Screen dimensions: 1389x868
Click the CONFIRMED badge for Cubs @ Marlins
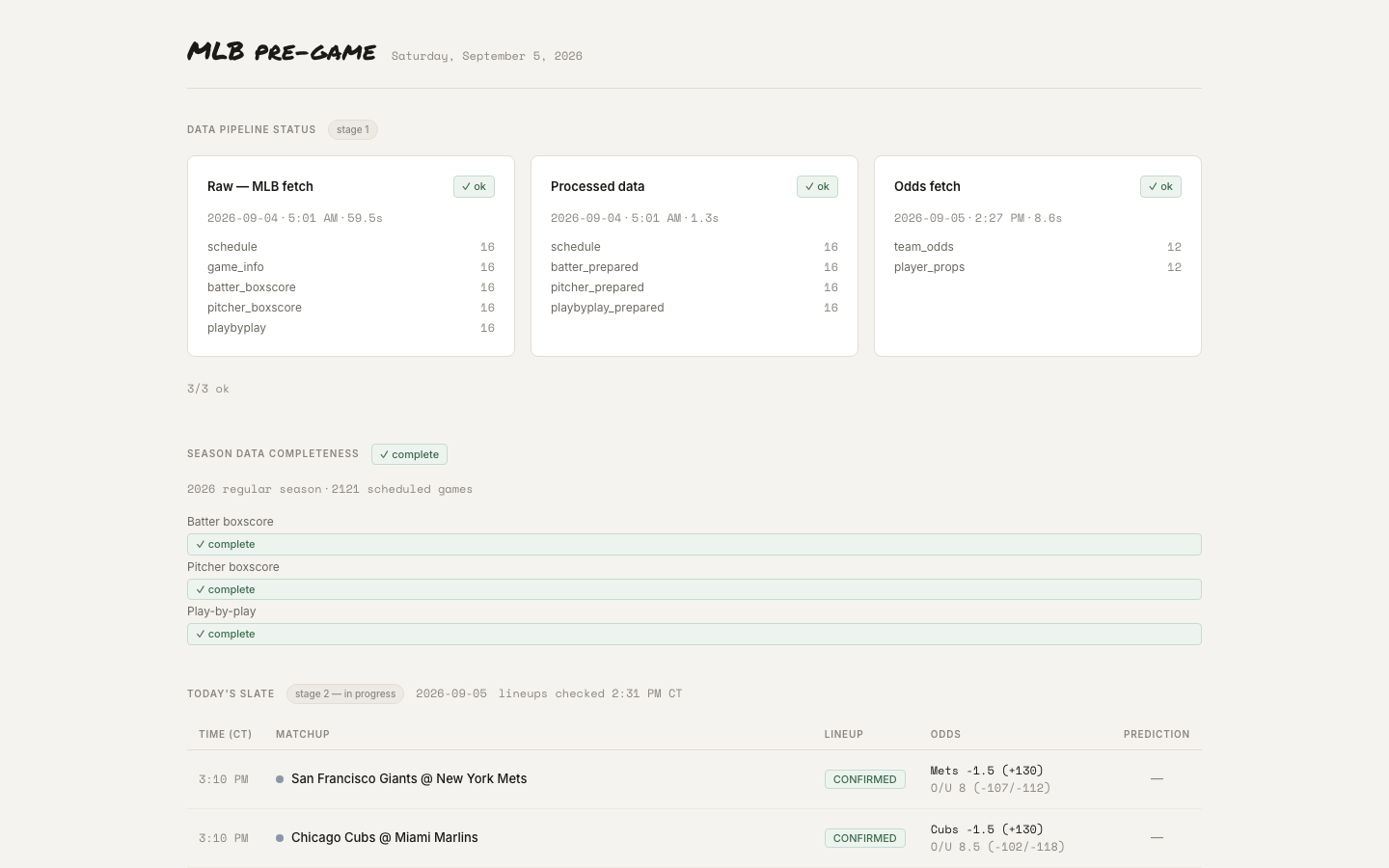pyautogui.click(x=864, y=838)
